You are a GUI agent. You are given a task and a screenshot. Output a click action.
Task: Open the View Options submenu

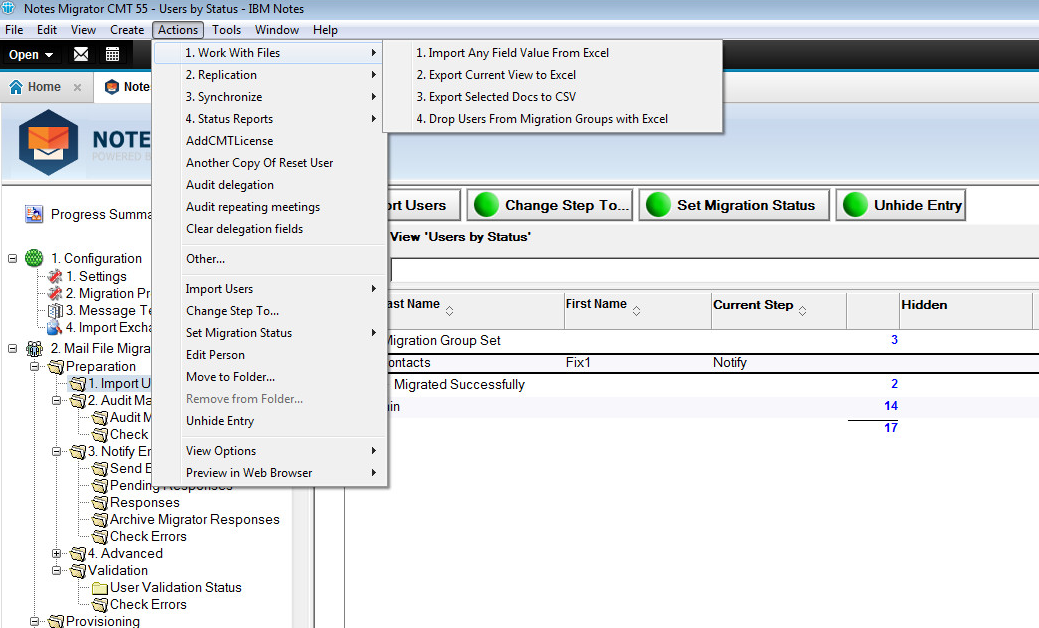point(270,450)
